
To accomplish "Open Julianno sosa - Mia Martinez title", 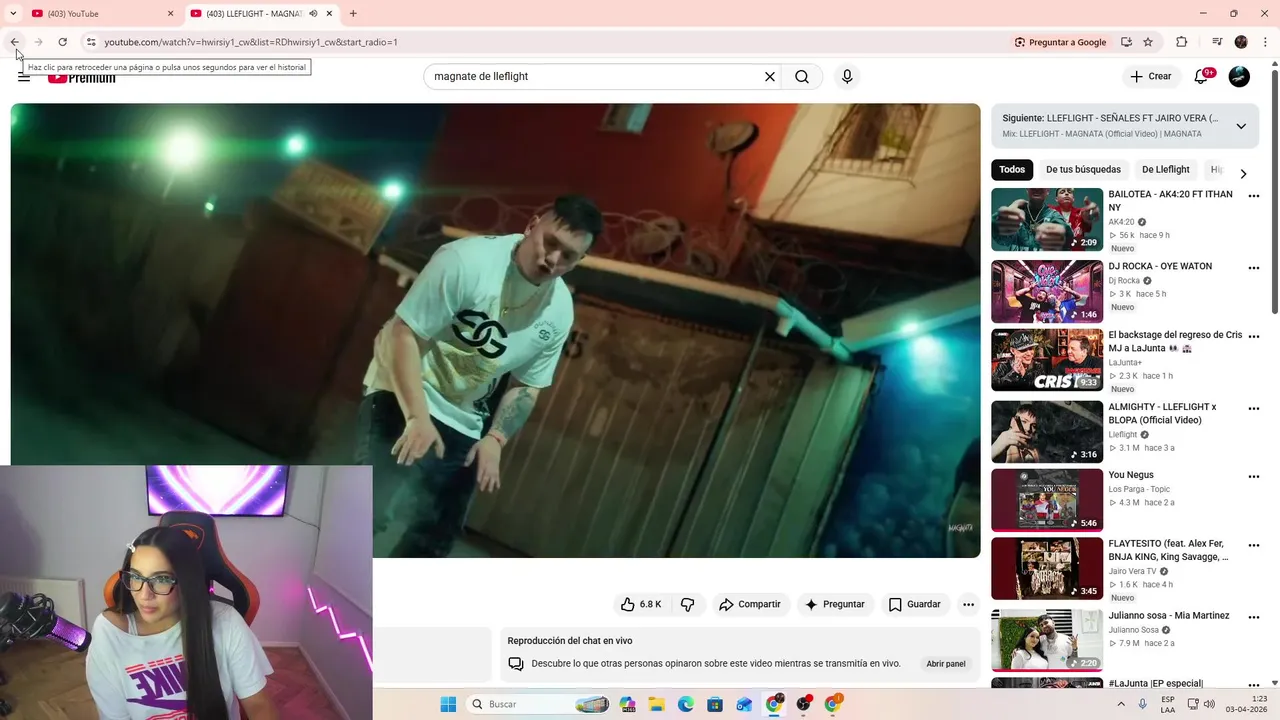I will pyautogui.click(x=1169, y=616).
